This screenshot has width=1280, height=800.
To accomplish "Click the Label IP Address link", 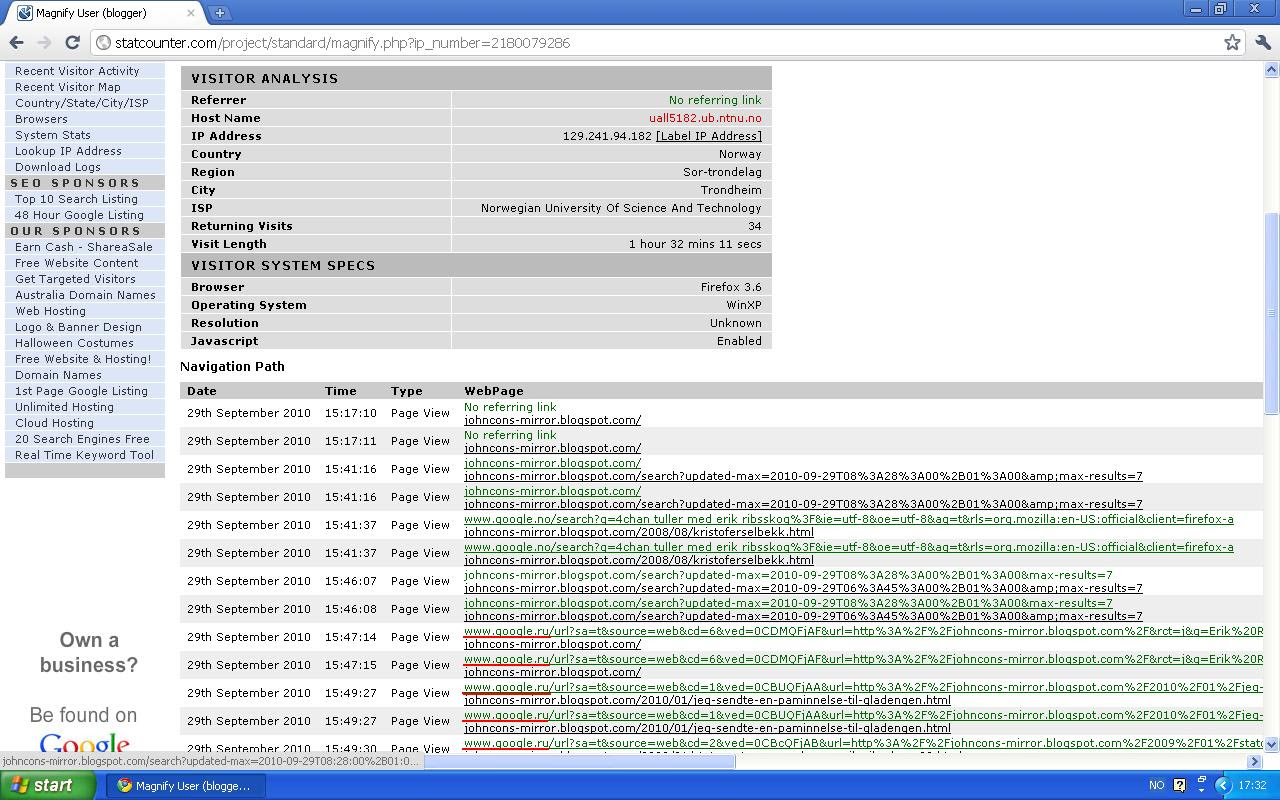I will click(x=708, y=136).
